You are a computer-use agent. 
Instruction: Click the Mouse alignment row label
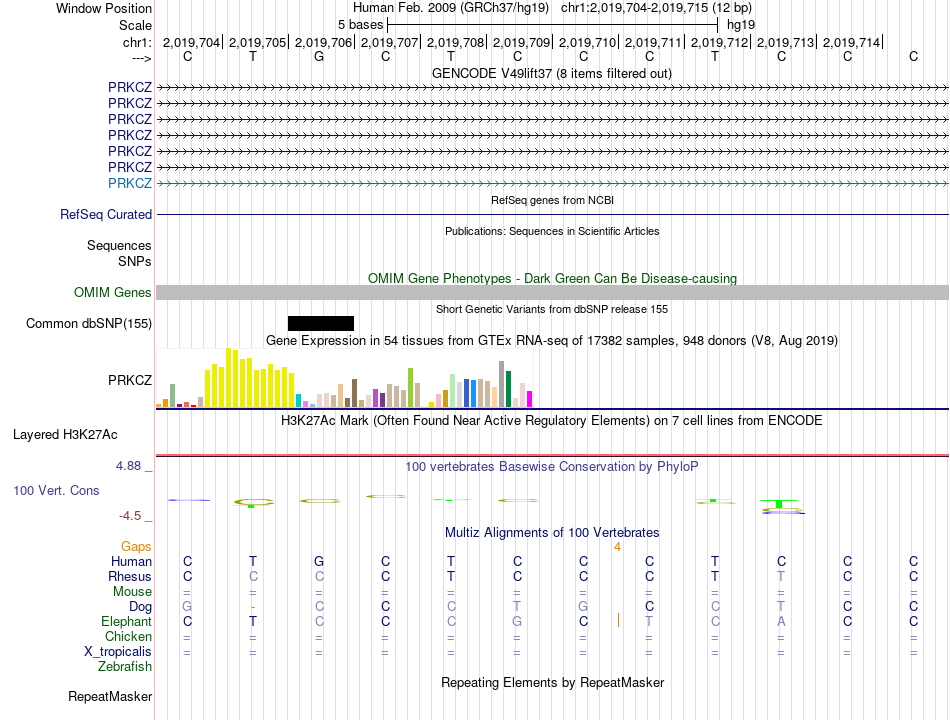click(133, 592)
